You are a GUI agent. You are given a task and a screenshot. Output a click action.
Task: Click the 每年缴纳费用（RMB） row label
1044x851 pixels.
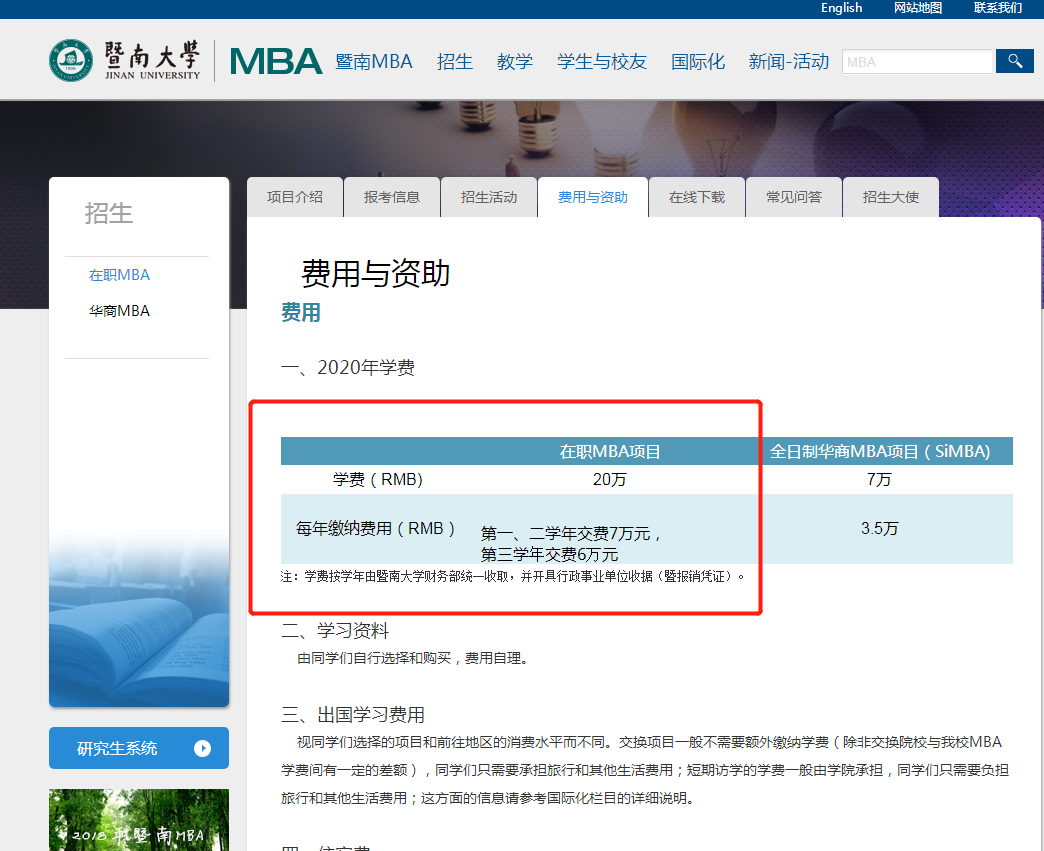click(376, 529)
